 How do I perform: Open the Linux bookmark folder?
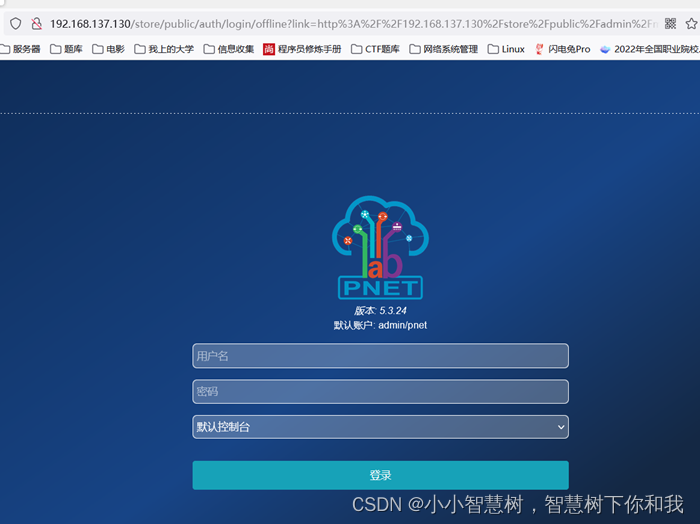506,49
